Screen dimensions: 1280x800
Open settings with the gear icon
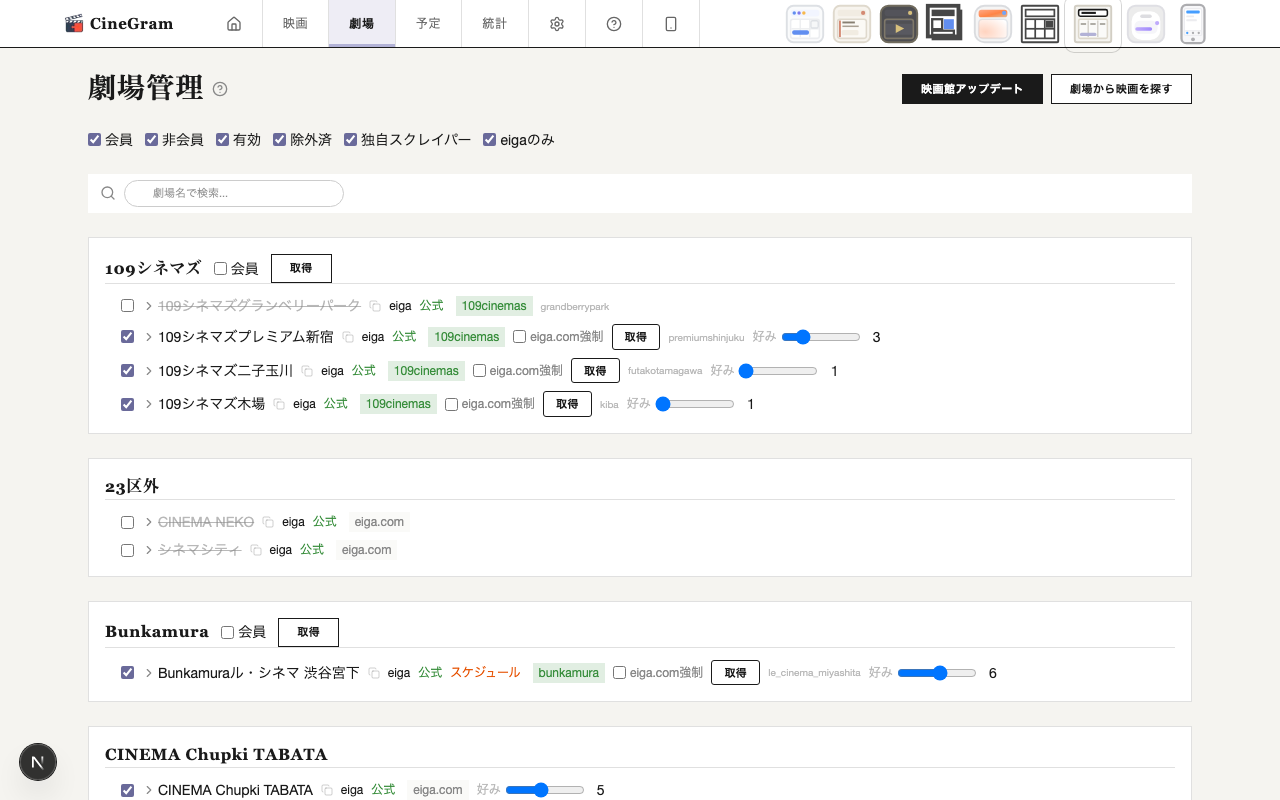tap(557, 24)
